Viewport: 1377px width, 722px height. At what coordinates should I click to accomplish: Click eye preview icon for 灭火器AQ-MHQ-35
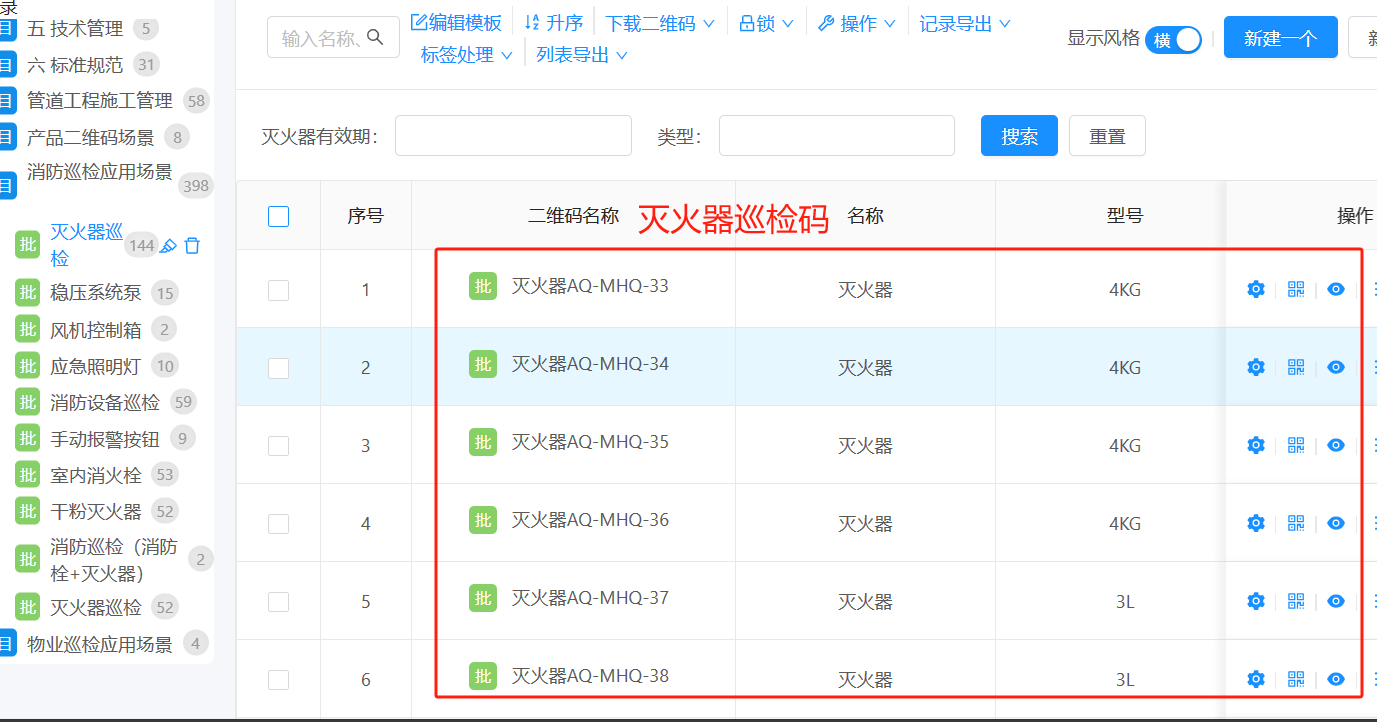[x=1335, y=445]
